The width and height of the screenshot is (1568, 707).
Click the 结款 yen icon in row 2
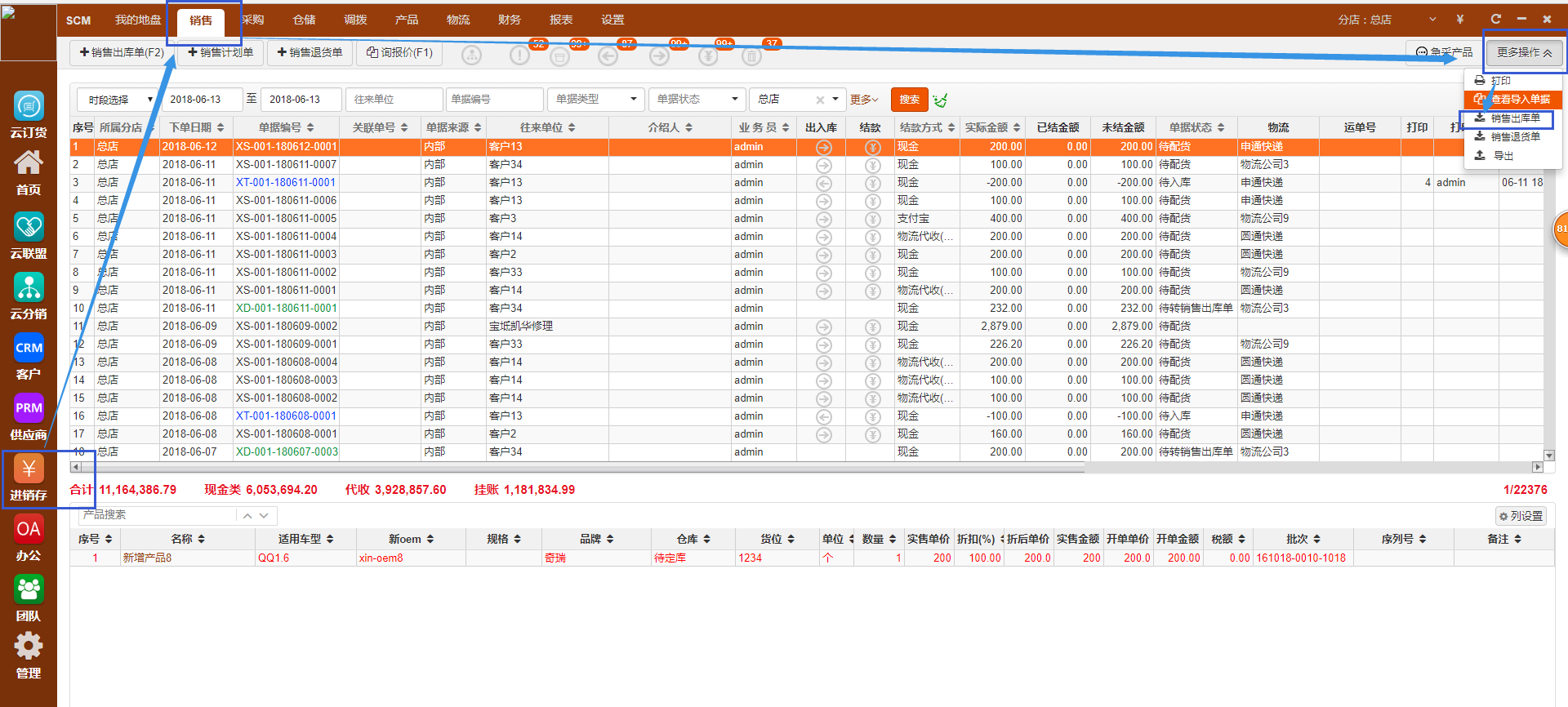coord(872,165)
